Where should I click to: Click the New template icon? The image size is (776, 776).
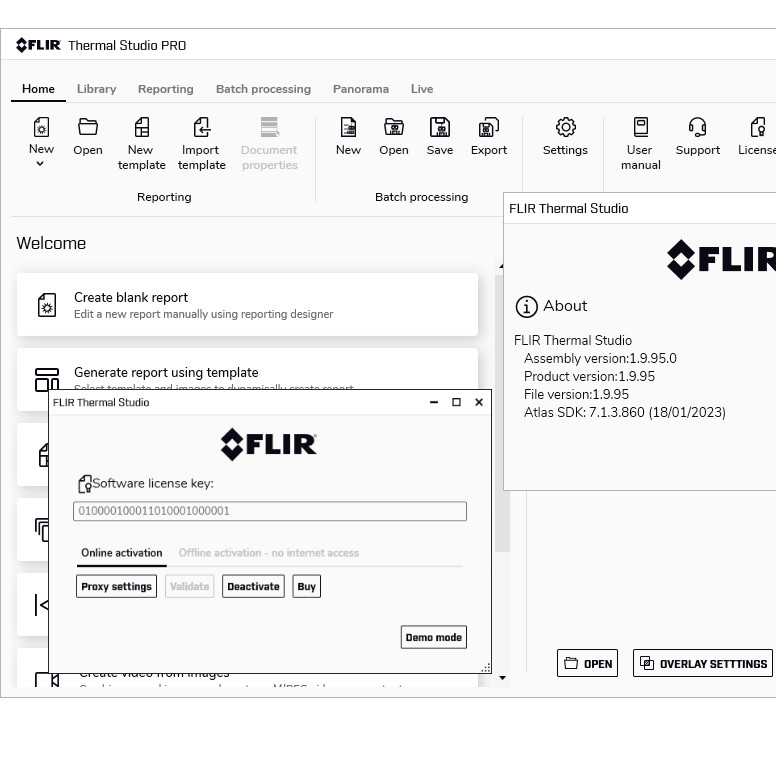(x=142, y=127)
